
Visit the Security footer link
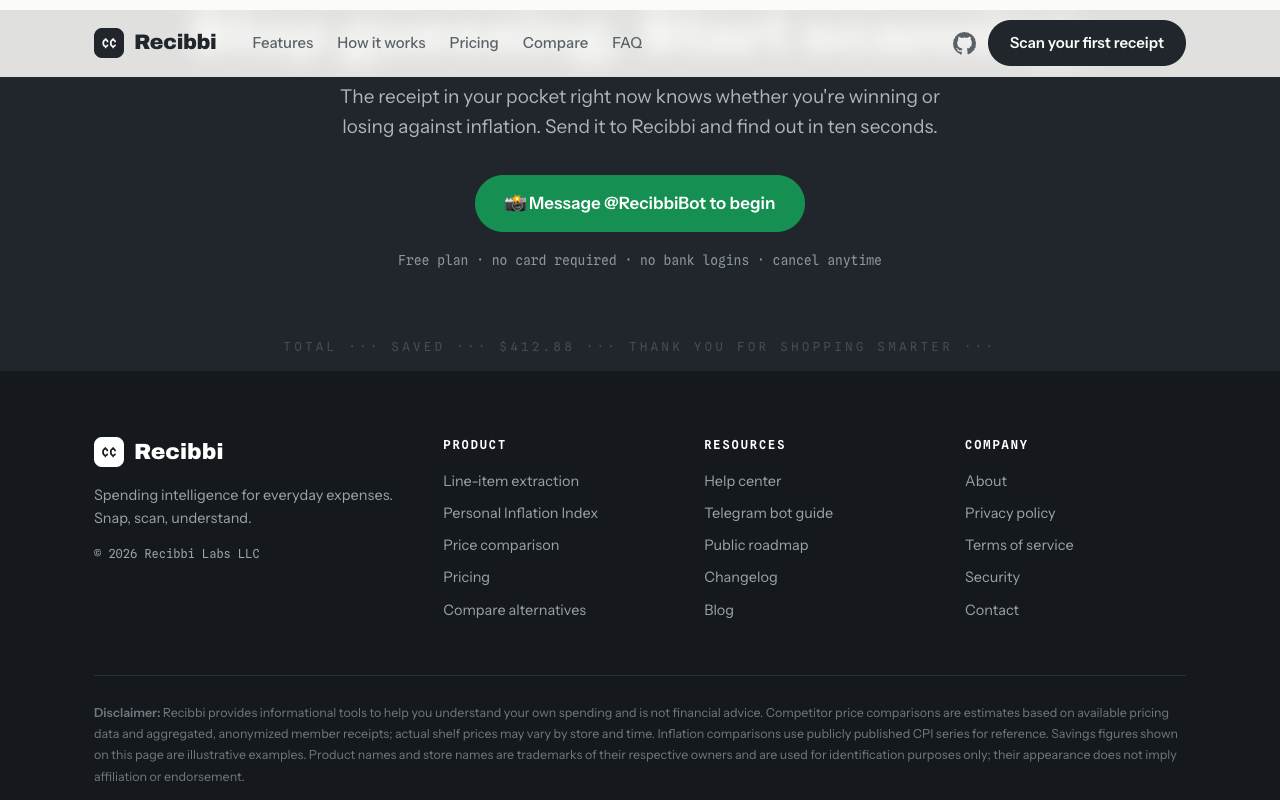click(992, 577)
